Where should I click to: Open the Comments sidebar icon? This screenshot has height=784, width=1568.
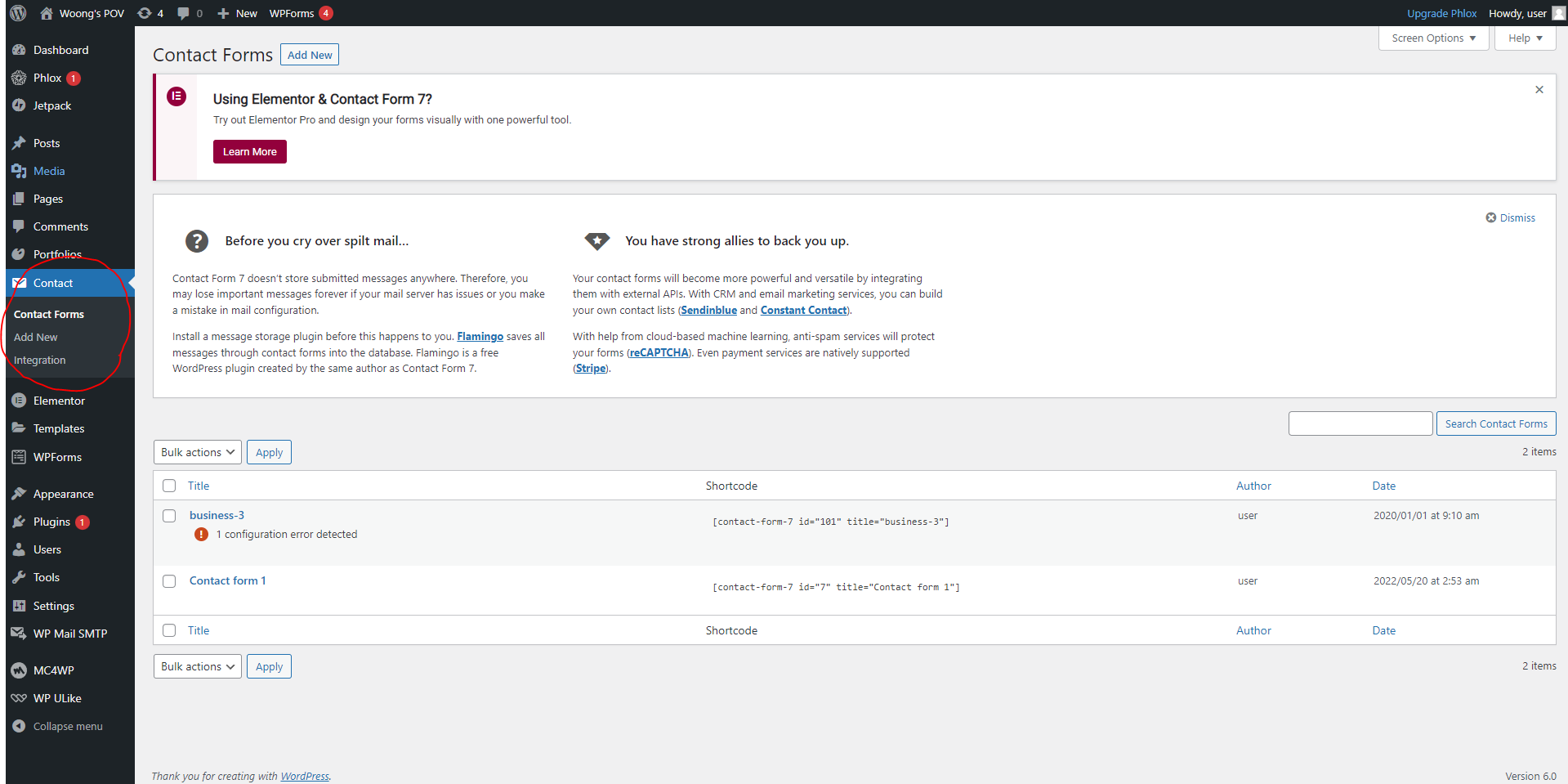19,226
